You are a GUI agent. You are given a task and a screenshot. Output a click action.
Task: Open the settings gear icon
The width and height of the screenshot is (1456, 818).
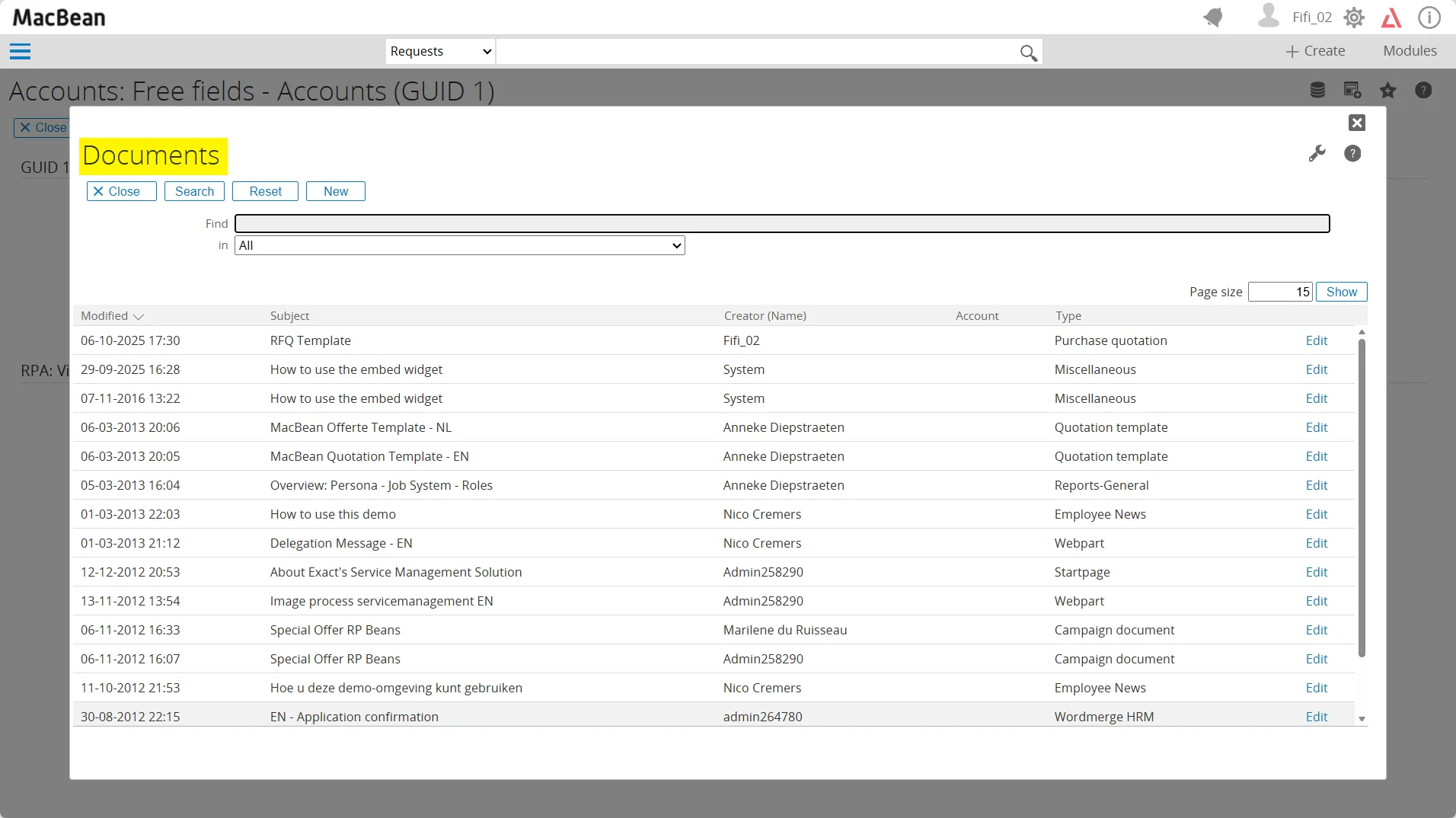tap(1354, 18)
